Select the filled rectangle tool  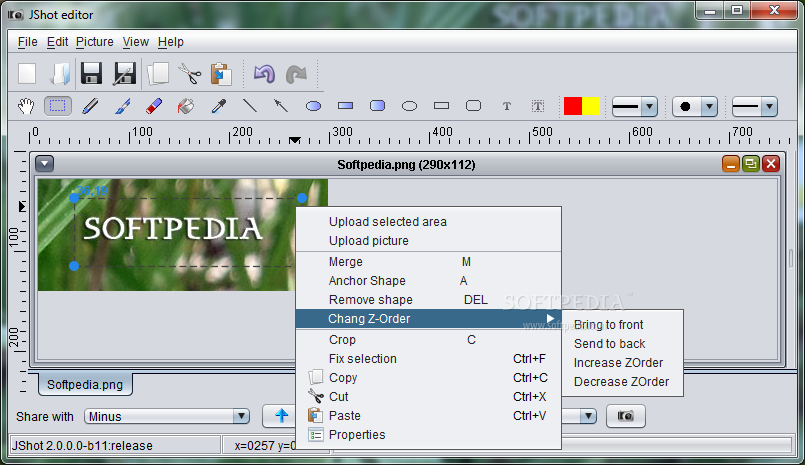click(346, 106)
